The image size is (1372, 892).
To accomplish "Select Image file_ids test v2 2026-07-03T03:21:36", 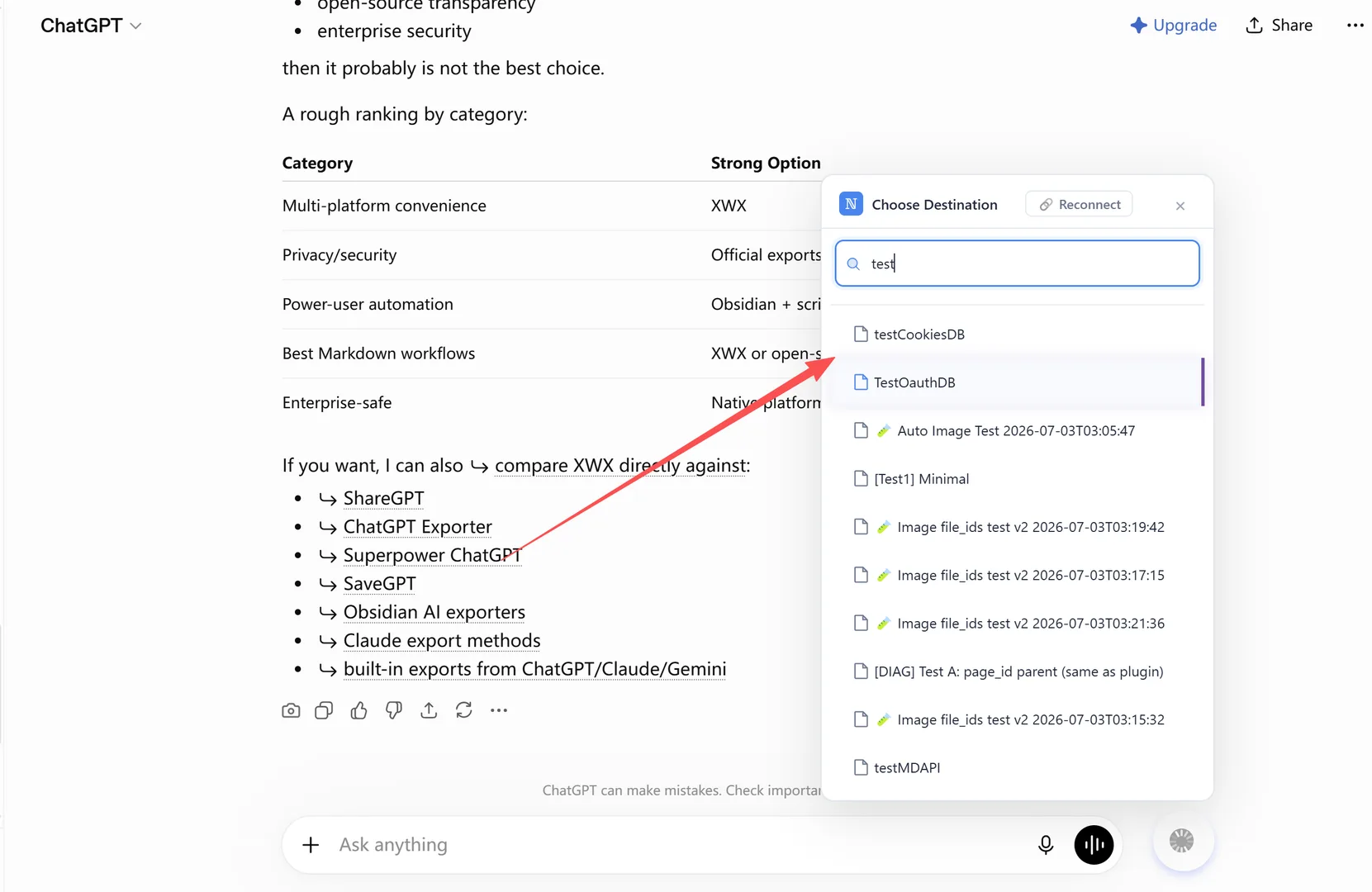I will (1017, 624).
